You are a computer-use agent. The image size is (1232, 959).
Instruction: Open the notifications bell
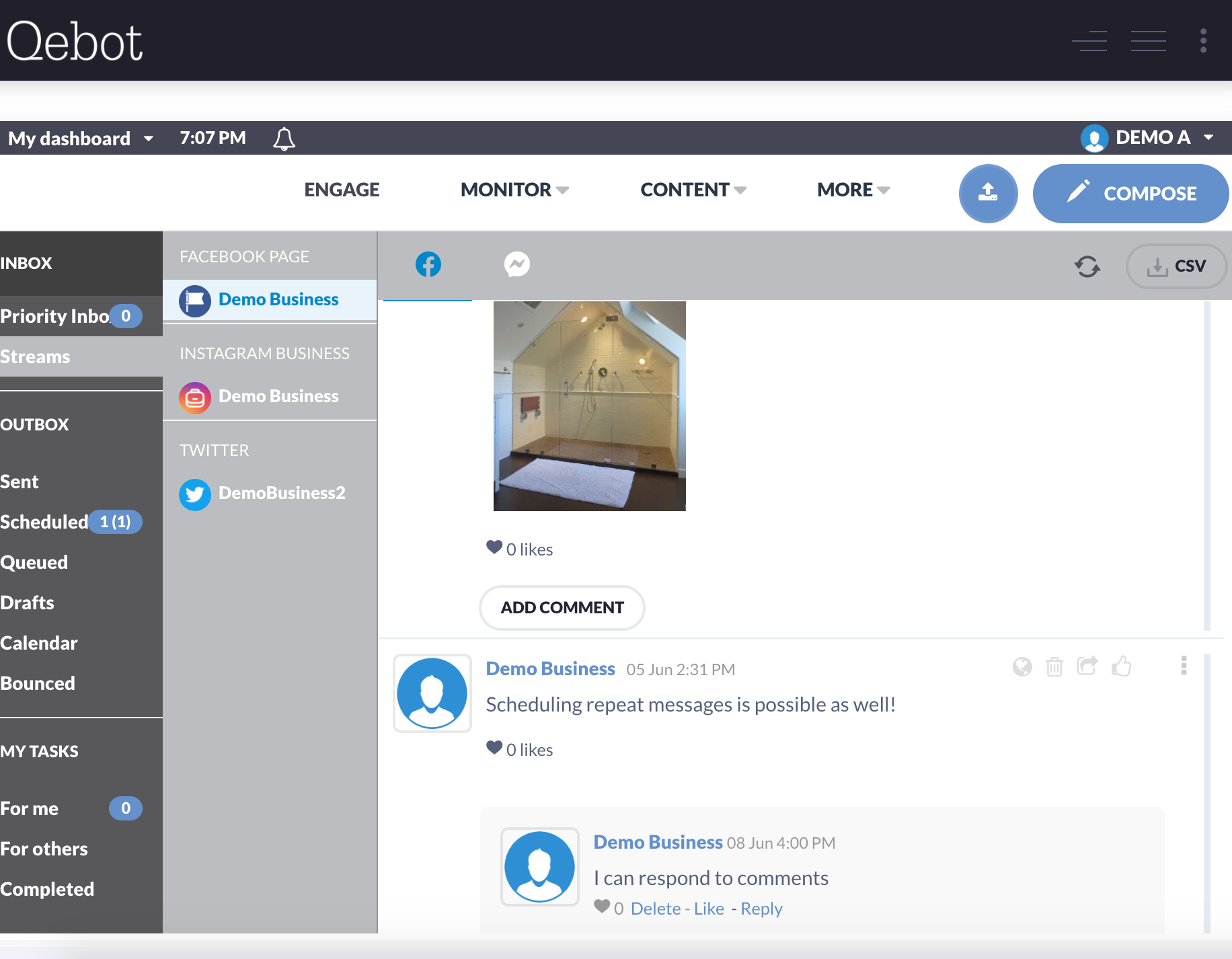point(284,139)
